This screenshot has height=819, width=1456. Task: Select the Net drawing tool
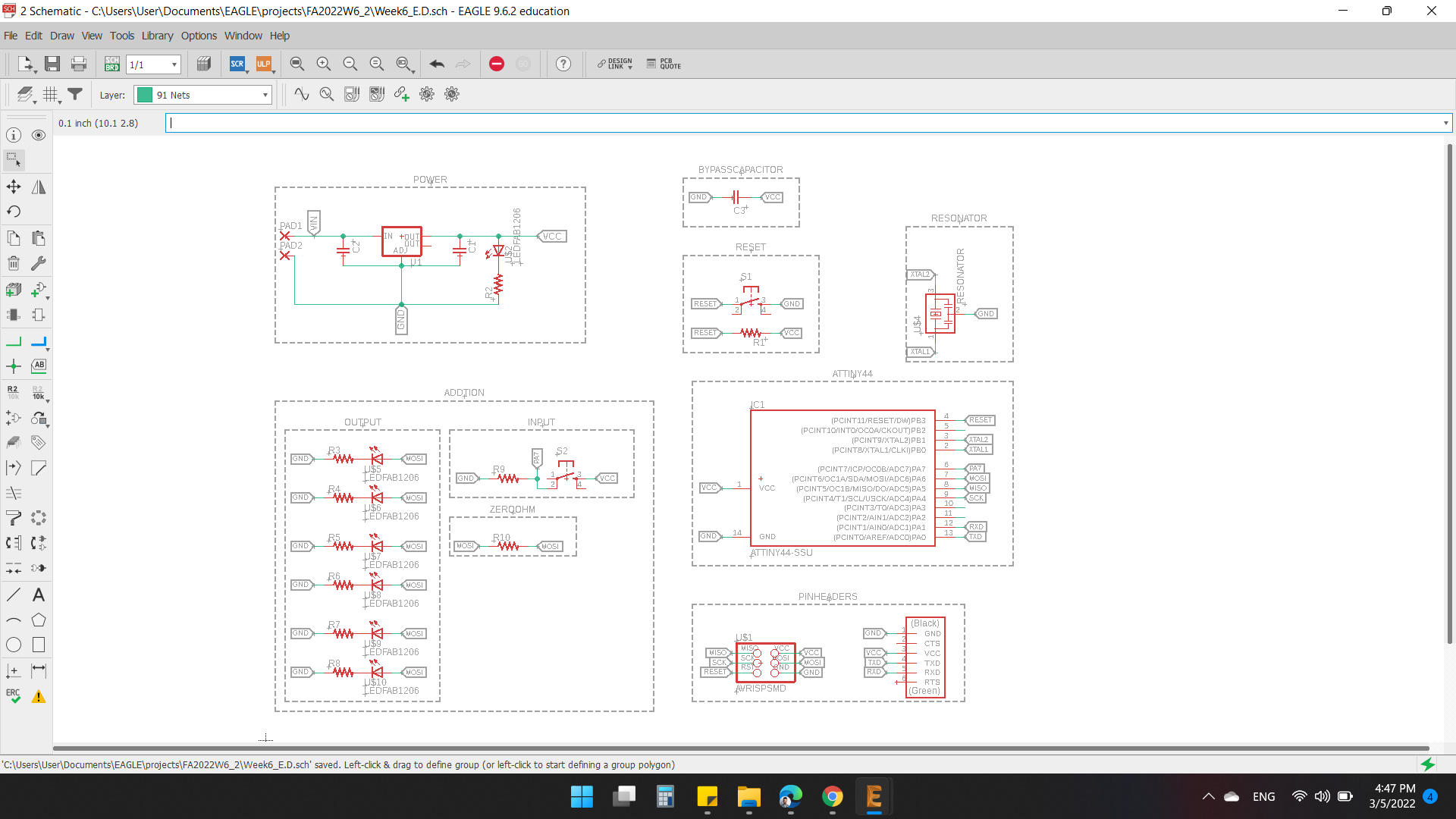point(14,342)
